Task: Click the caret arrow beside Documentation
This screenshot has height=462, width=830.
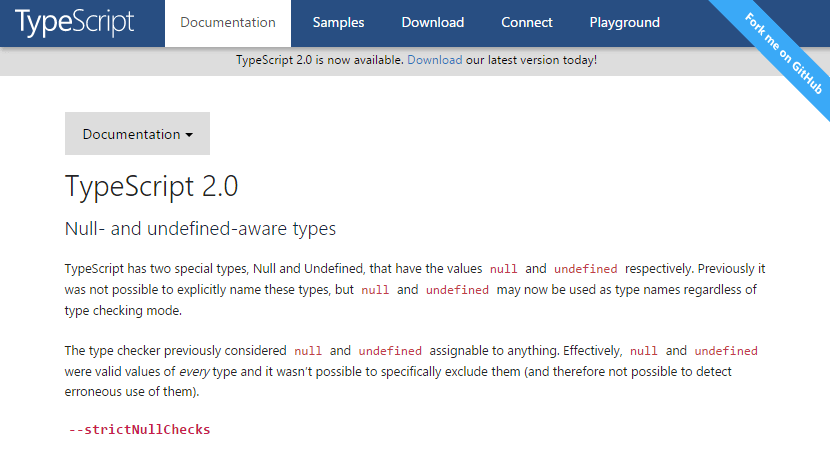Action: [x=189, y=135]
